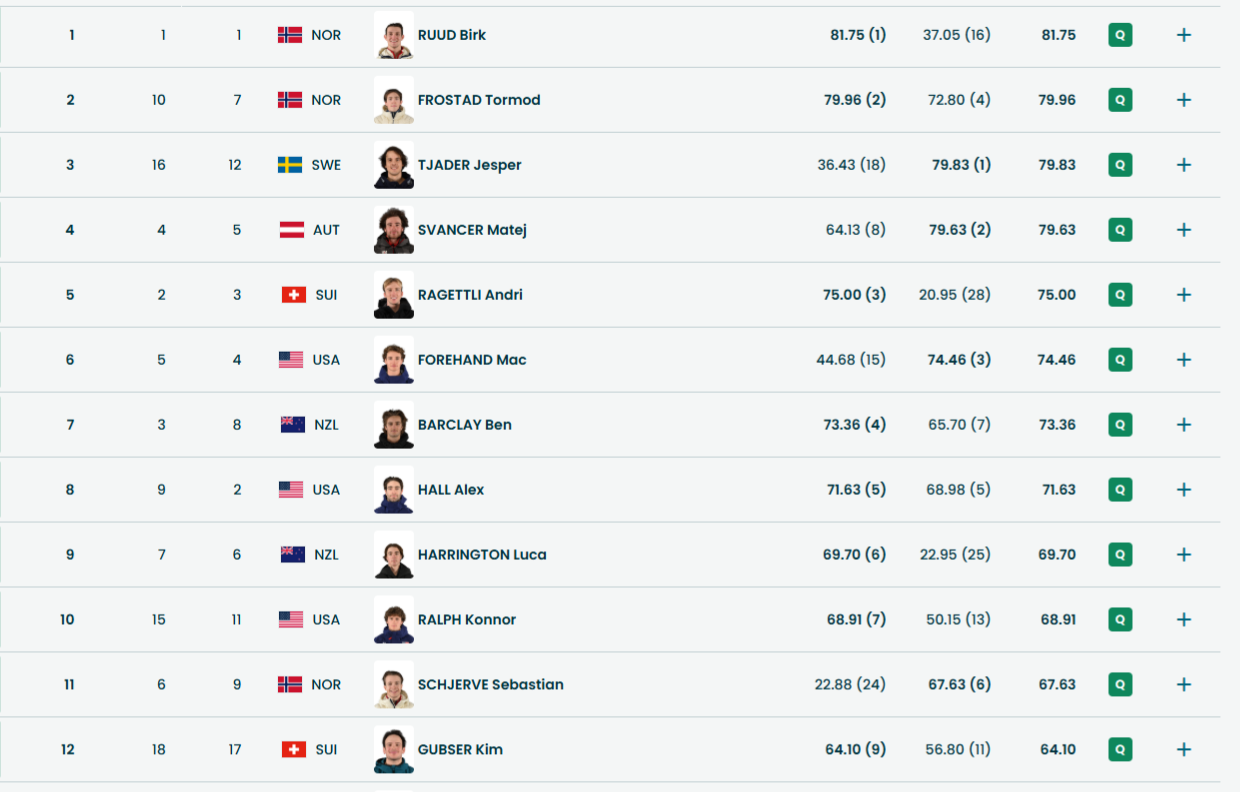Click the Swiss flag beside RAGETTLI Andri
This screenshot has width=1240, height=792.
point(293,295)
